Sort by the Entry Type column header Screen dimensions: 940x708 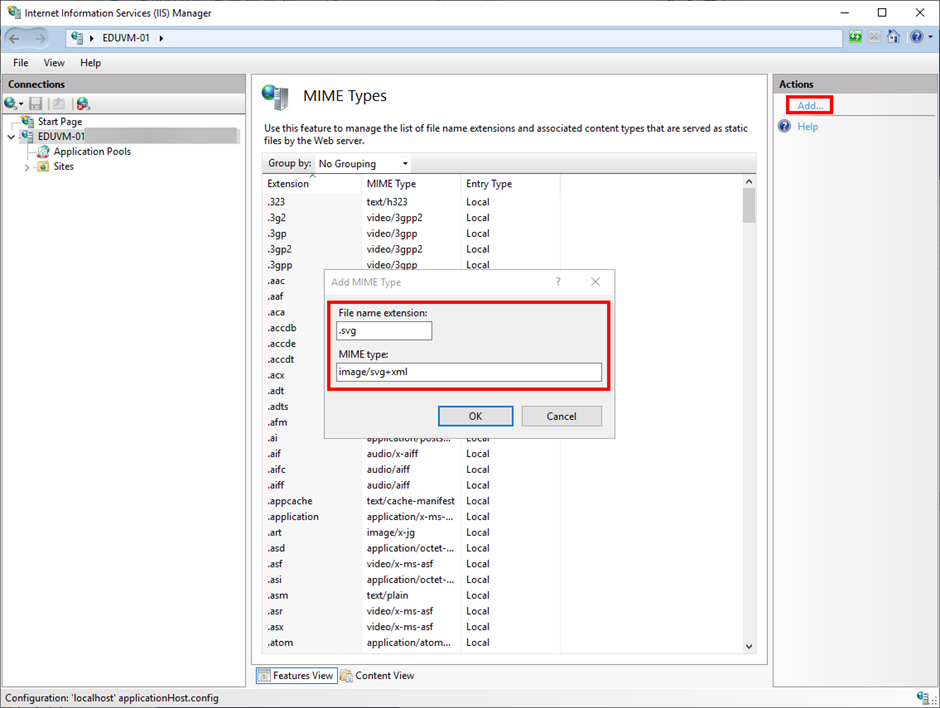tap(510, 183)
